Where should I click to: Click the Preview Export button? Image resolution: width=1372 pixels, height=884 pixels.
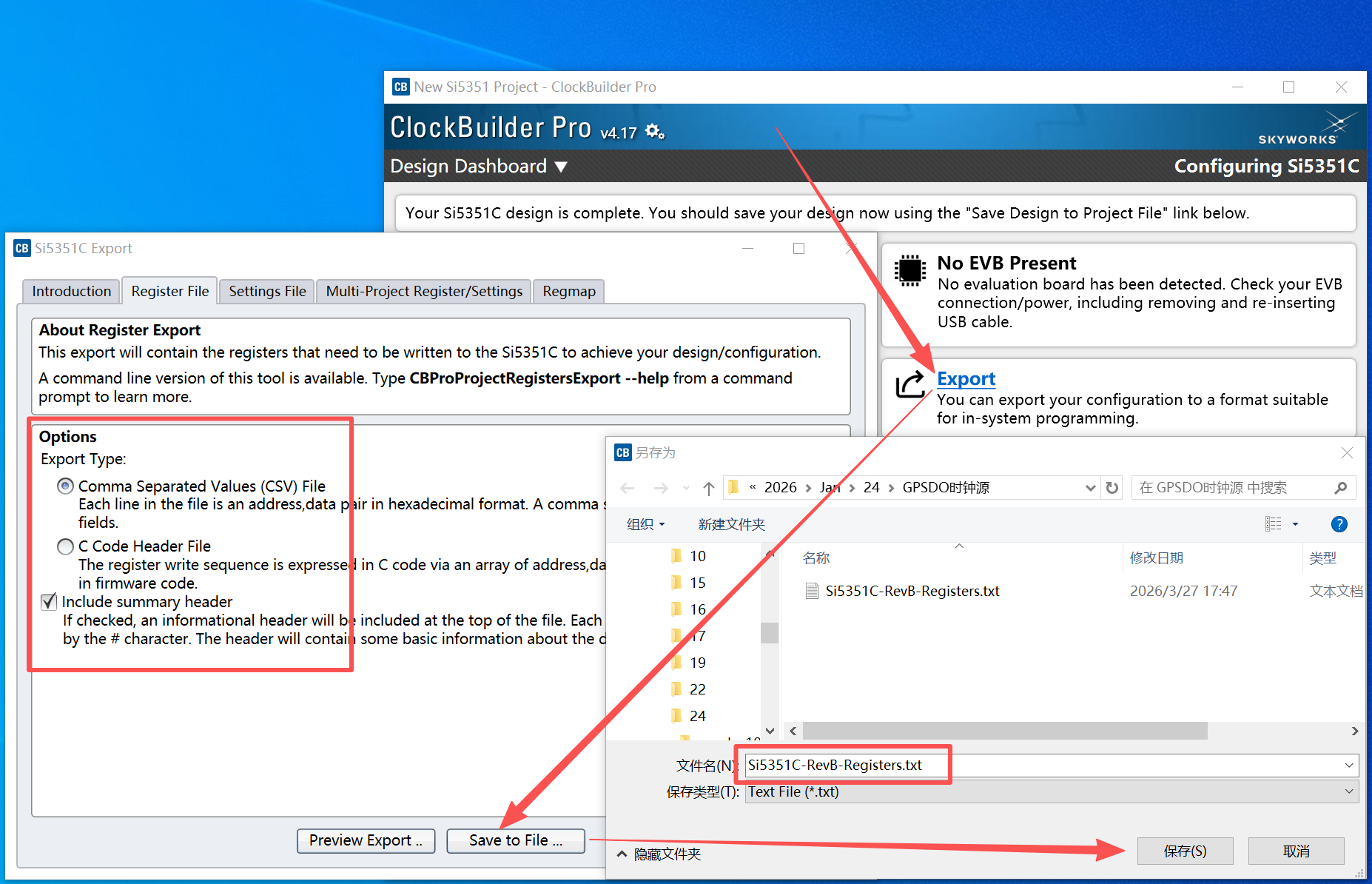pos(366,840)
